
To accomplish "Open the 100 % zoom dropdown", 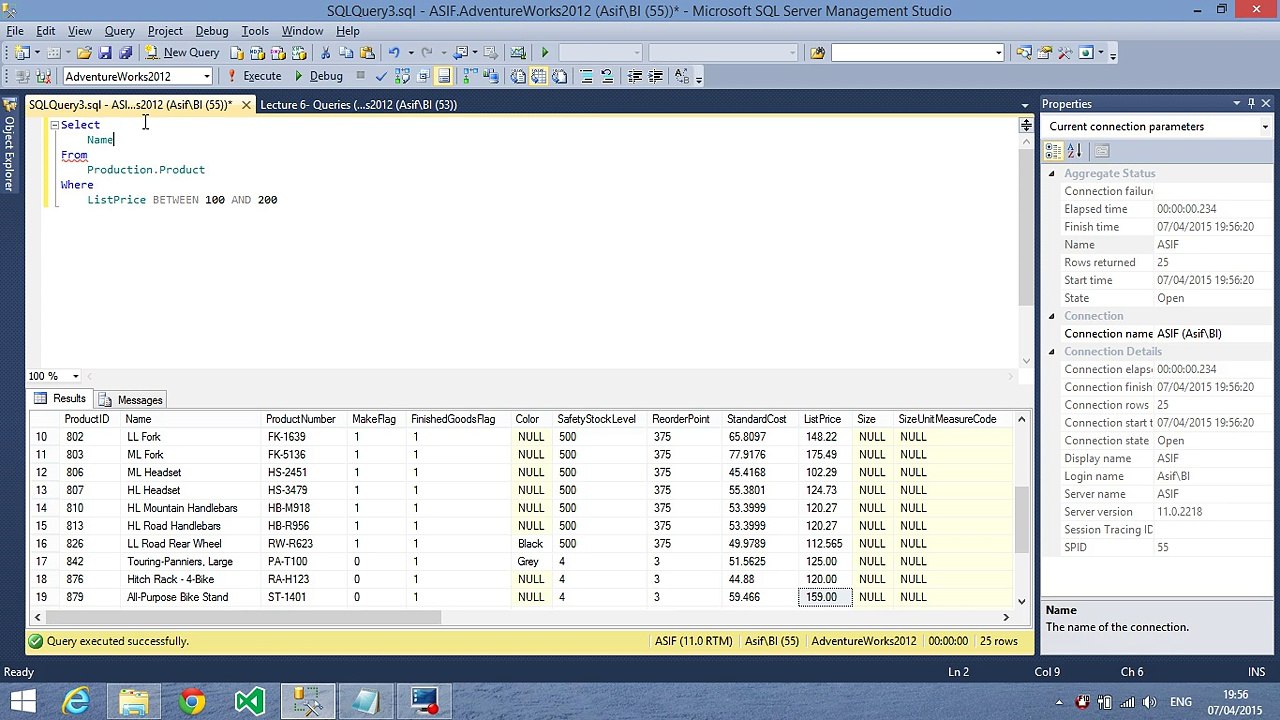I will coord(75,376).
